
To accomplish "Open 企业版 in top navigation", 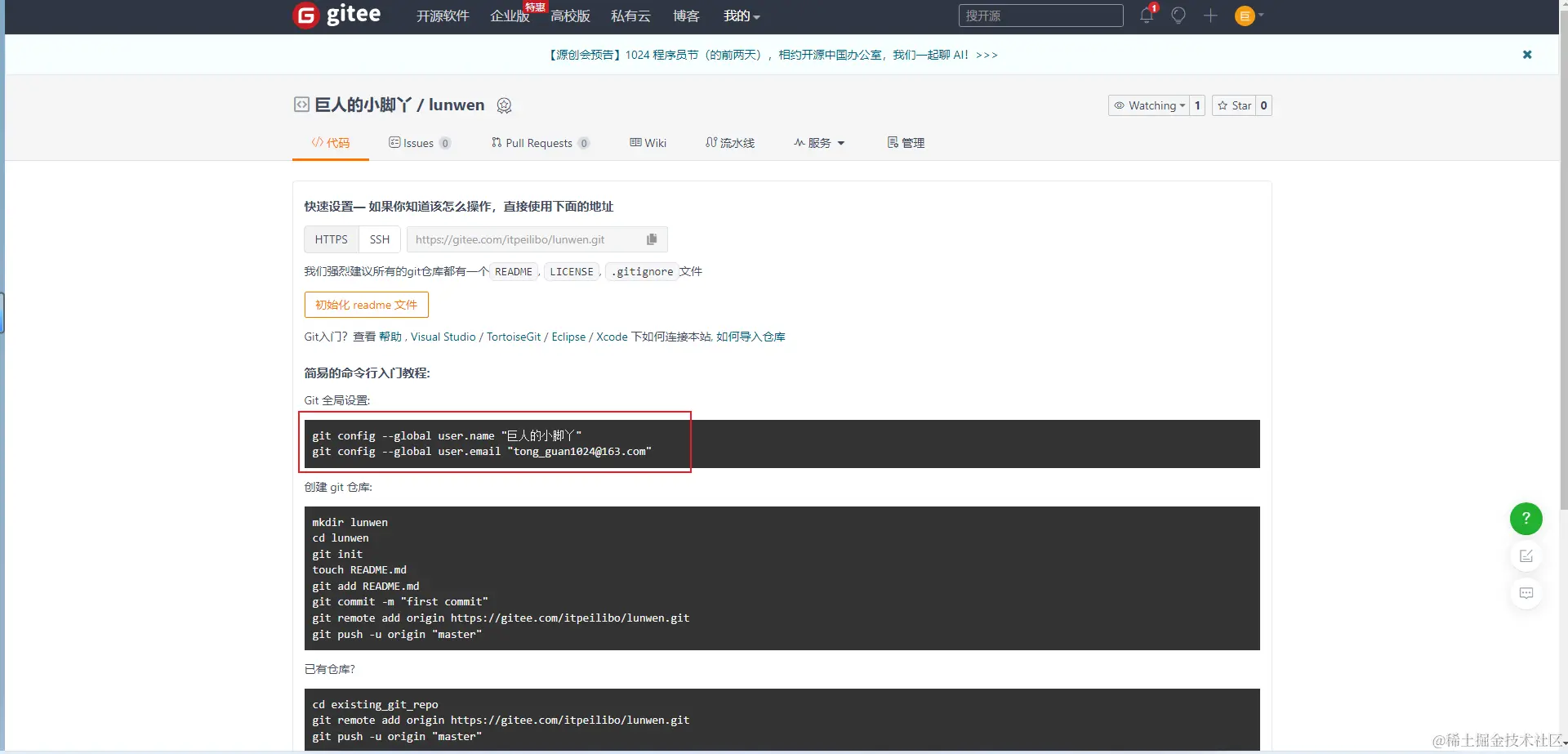I will coord(510,16).
